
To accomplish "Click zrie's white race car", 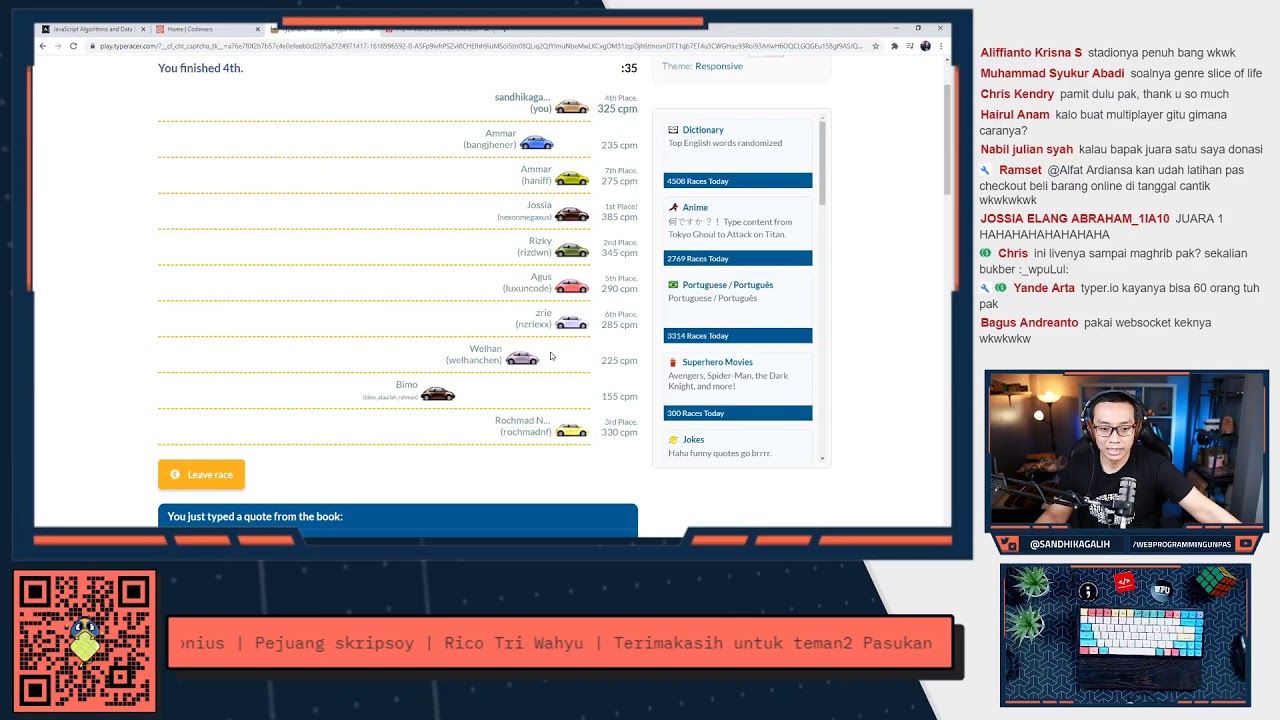I will pyautogui.click(x=572, y=323).
